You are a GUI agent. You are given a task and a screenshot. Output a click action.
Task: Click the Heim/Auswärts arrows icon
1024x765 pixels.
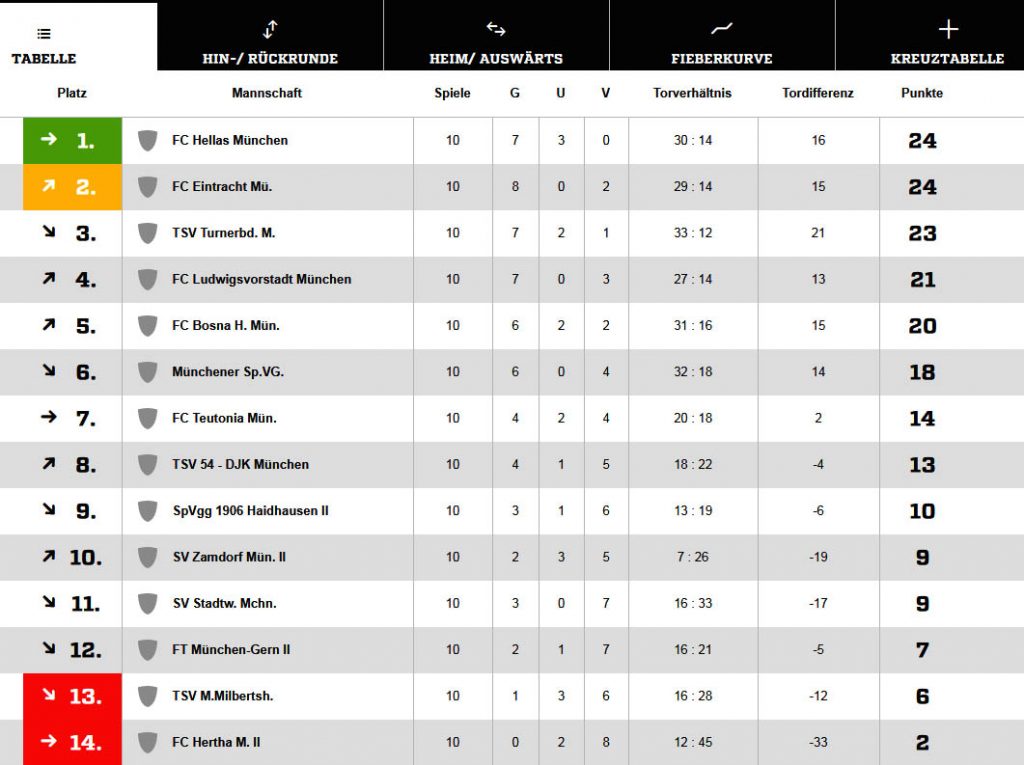click(496, 29)
